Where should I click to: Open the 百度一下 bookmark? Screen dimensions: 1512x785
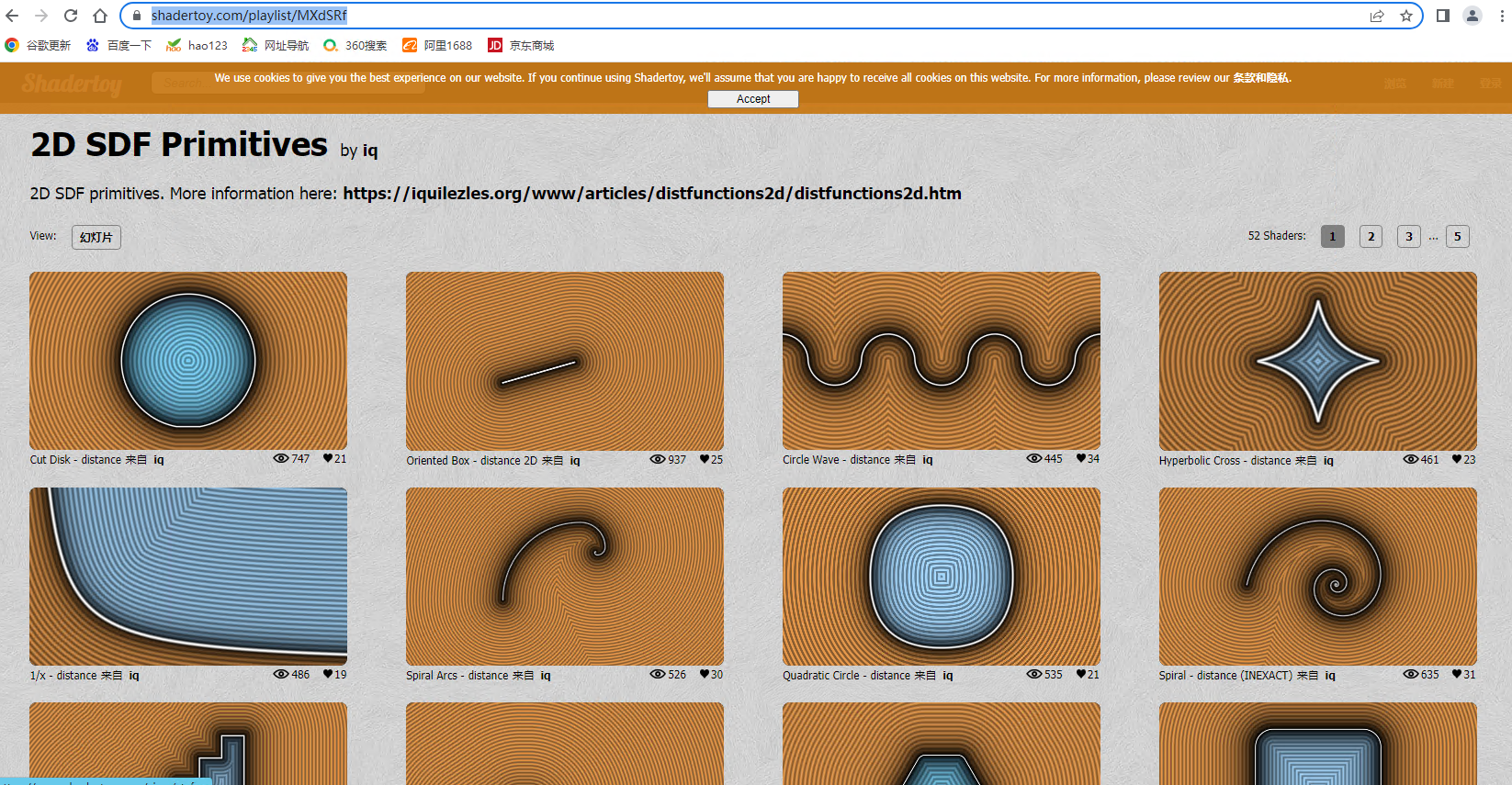[x=118, y=45]
